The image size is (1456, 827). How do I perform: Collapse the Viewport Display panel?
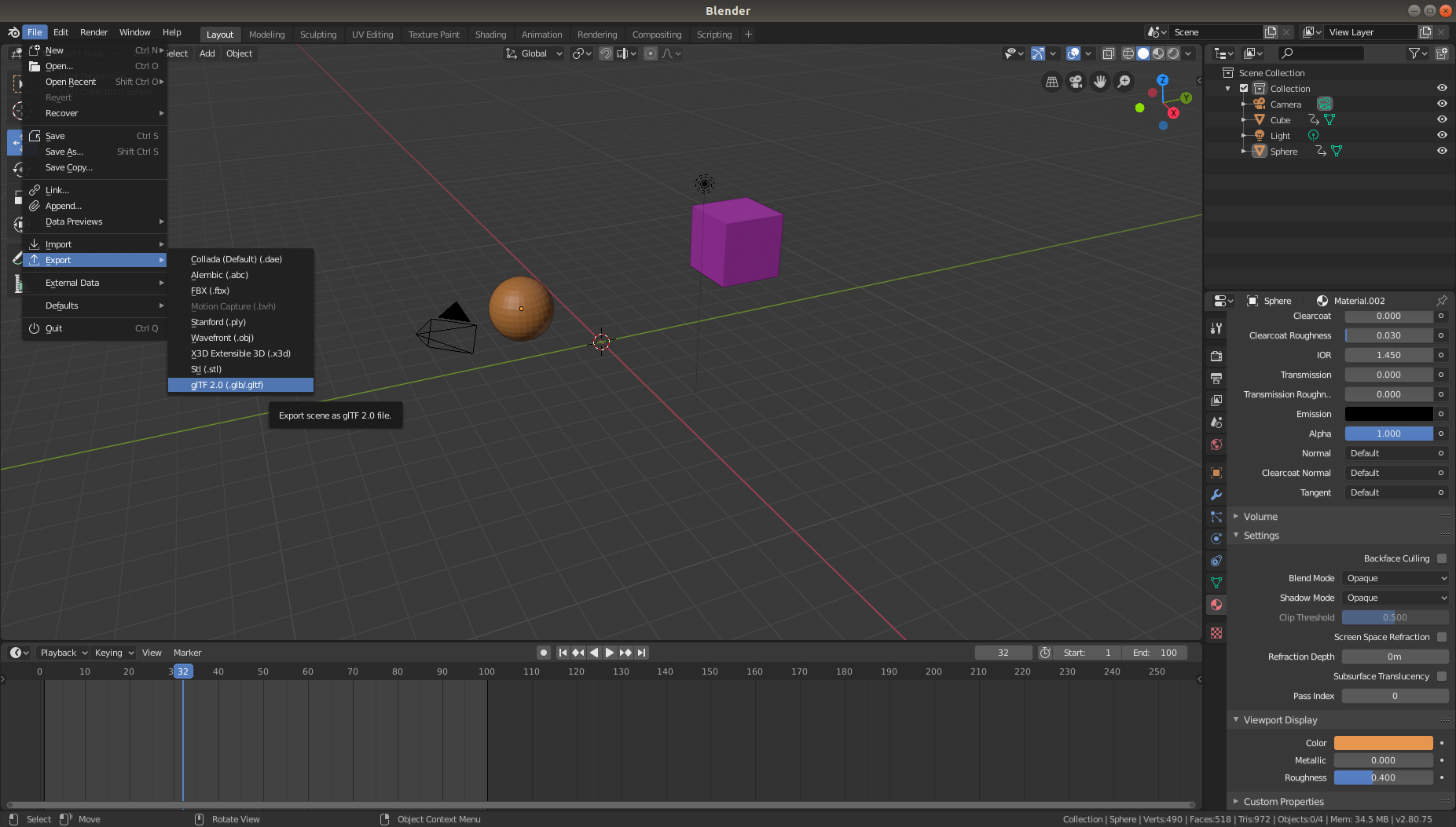click(x=1280, y=720)
